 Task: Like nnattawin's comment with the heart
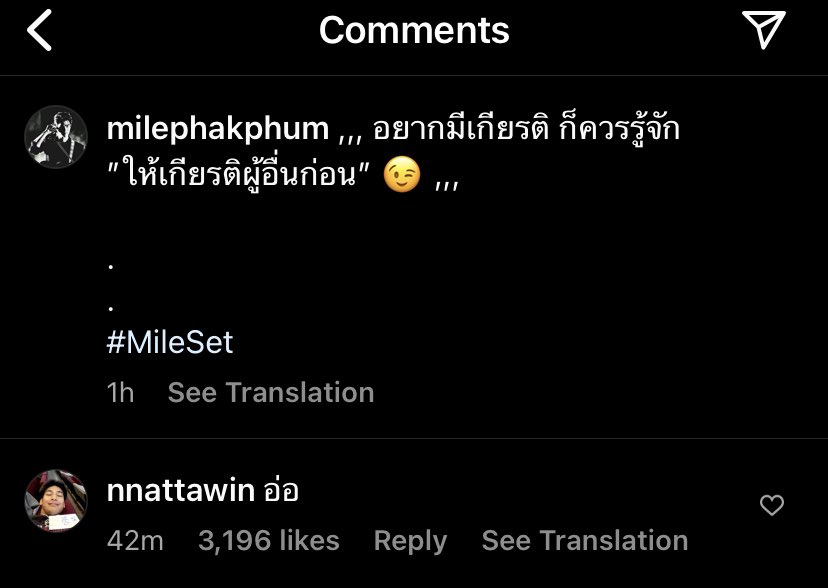click(771, 505)
